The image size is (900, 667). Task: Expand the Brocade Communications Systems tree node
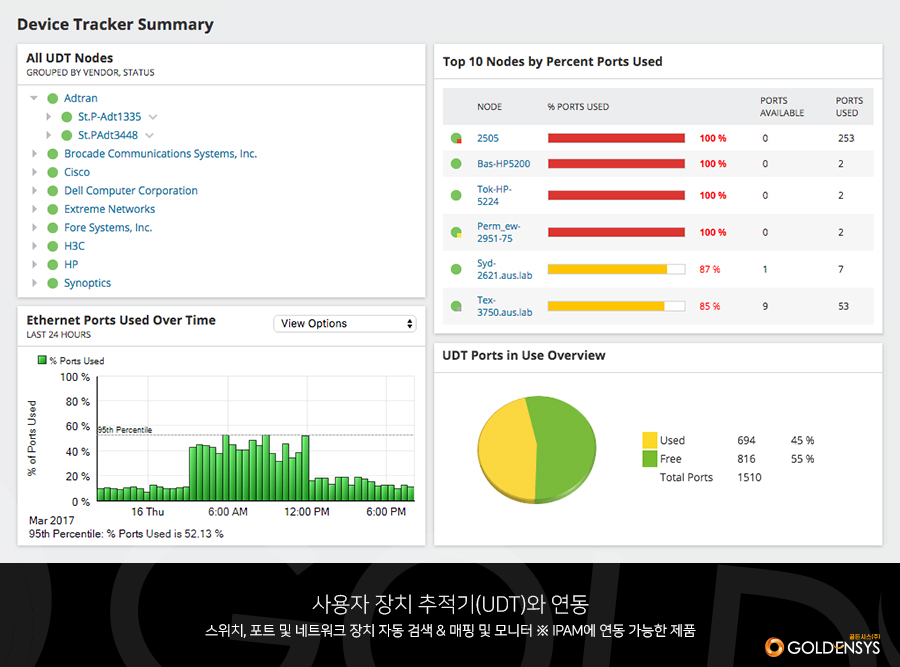tap(34, 154)
